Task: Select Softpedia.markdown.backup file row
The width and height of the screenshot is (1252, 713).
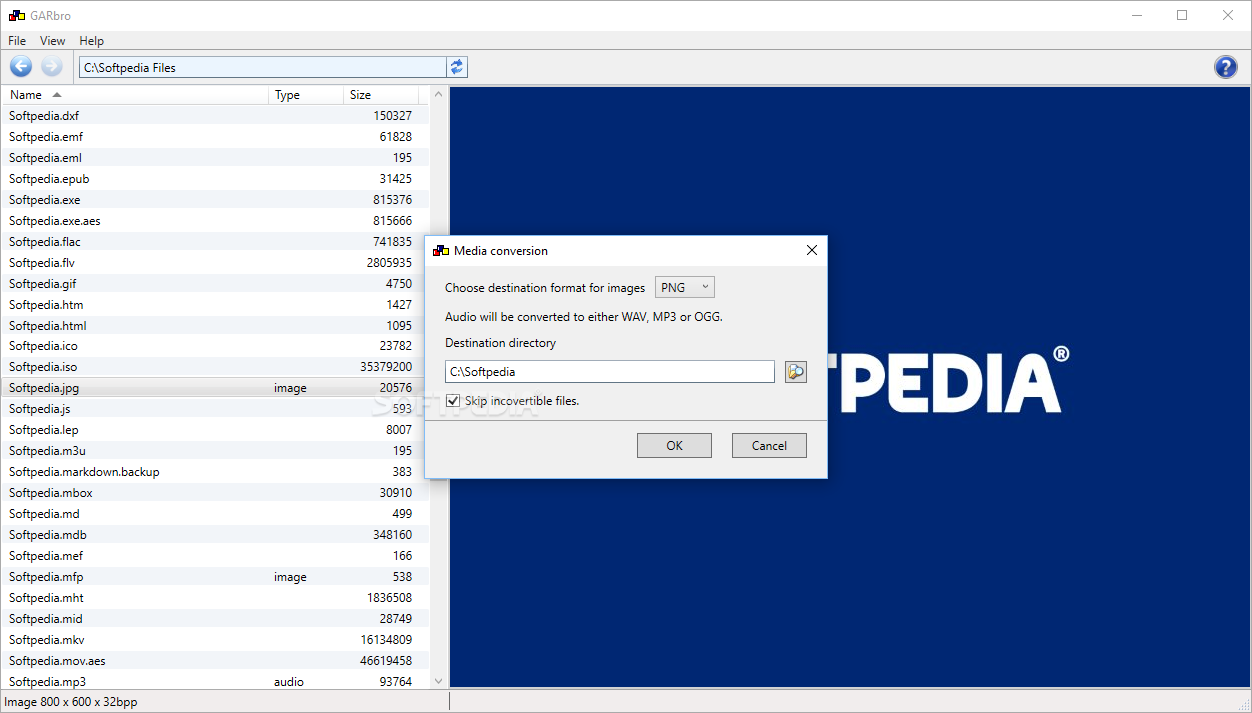Action: 215,472
